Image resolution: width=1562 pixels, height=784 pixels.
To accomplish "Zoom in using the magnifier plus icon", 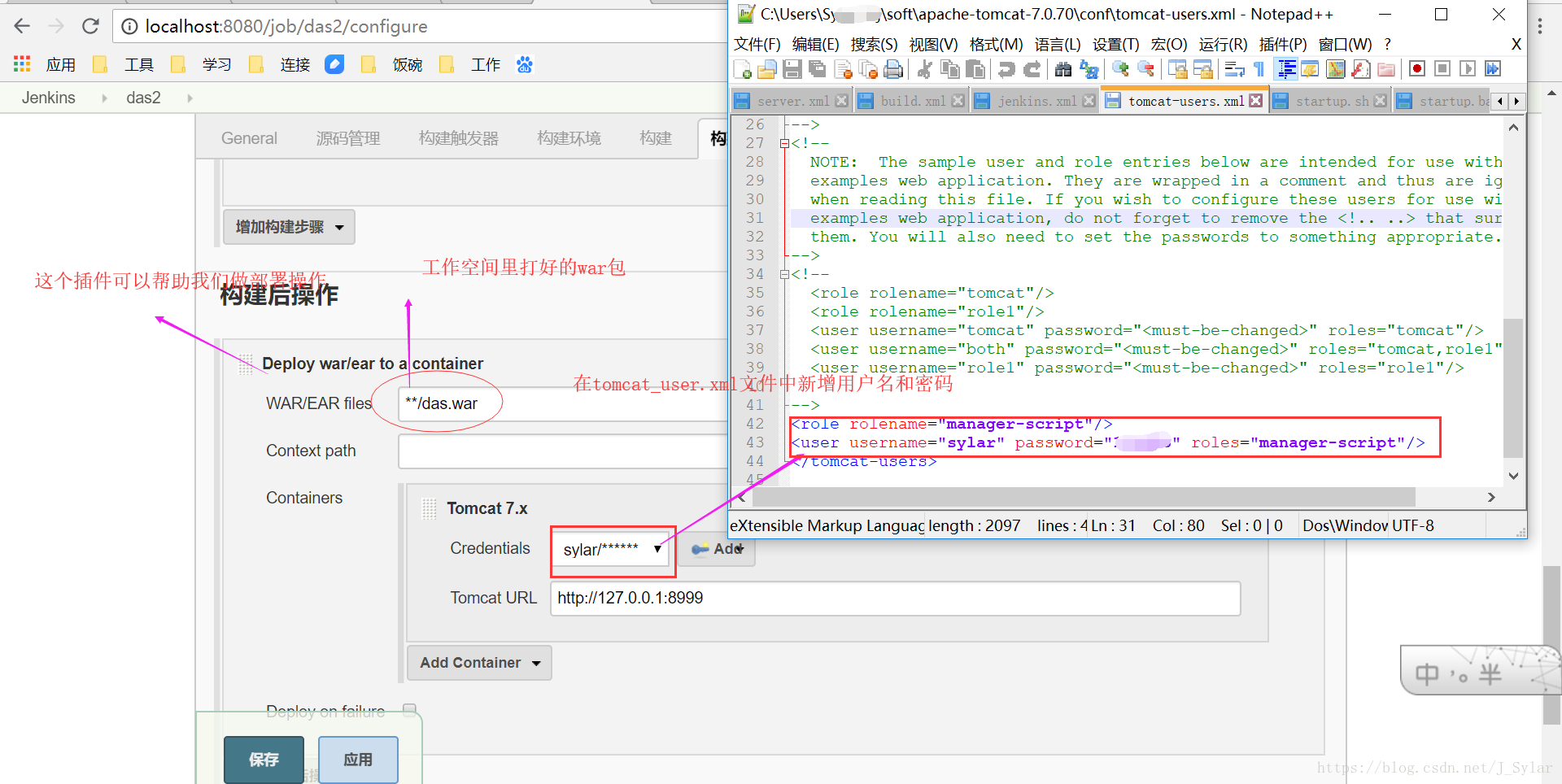I will coord(1120,69).
